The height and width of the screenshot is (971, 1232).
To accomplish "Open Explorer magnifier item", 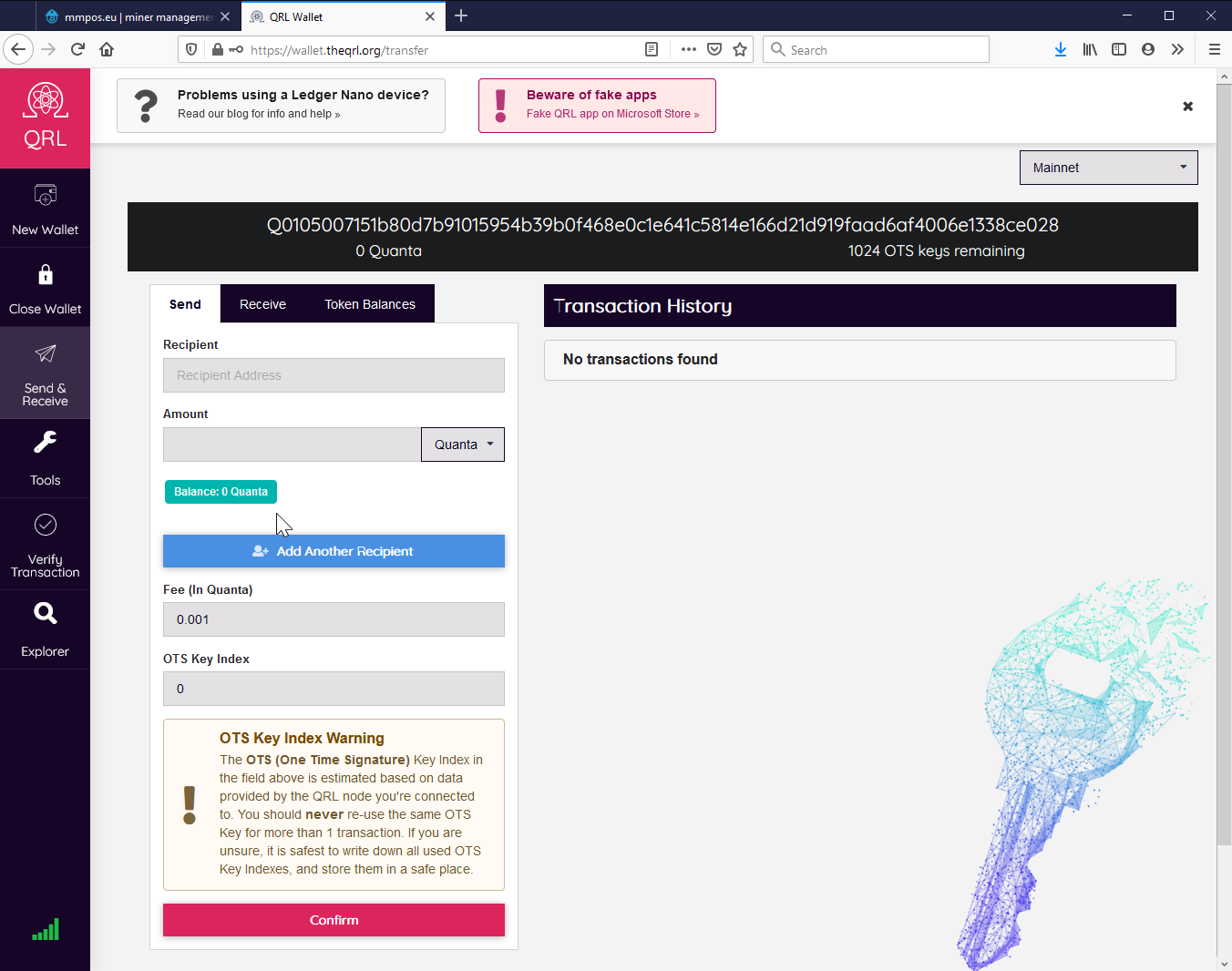I will pos(45,629).
